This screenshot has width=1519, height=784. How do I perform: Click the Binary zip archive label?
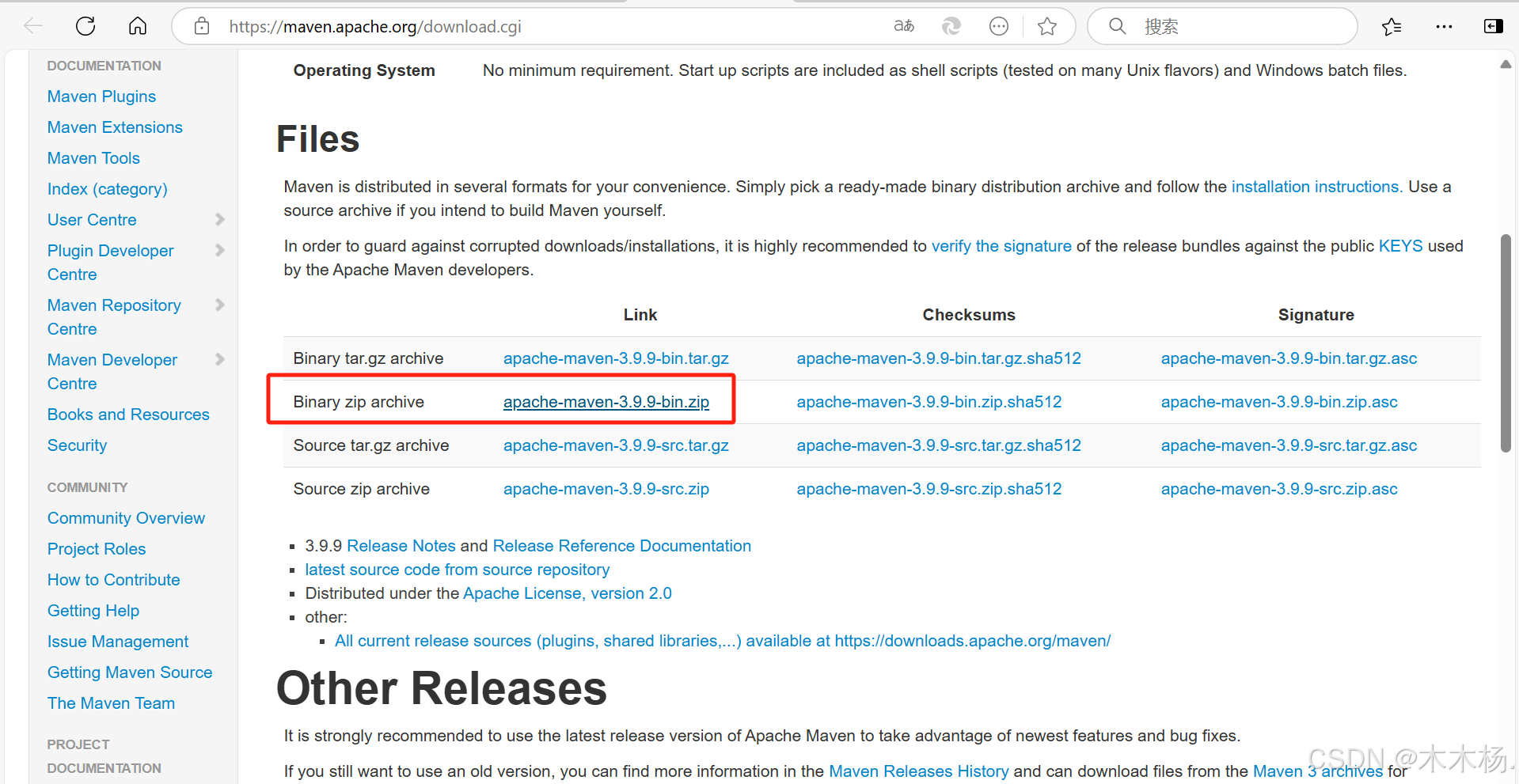pyautogui.click(x=359, y=402)
